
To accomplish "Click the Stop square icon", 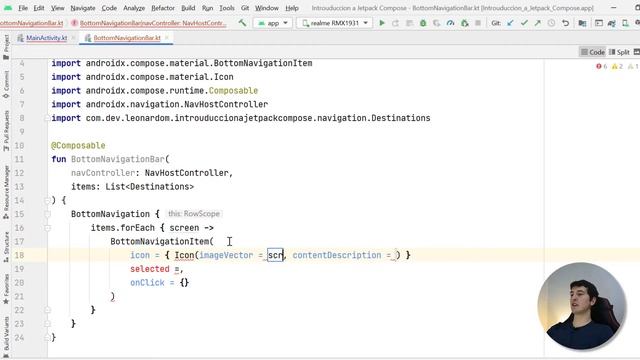I will 478,23.
